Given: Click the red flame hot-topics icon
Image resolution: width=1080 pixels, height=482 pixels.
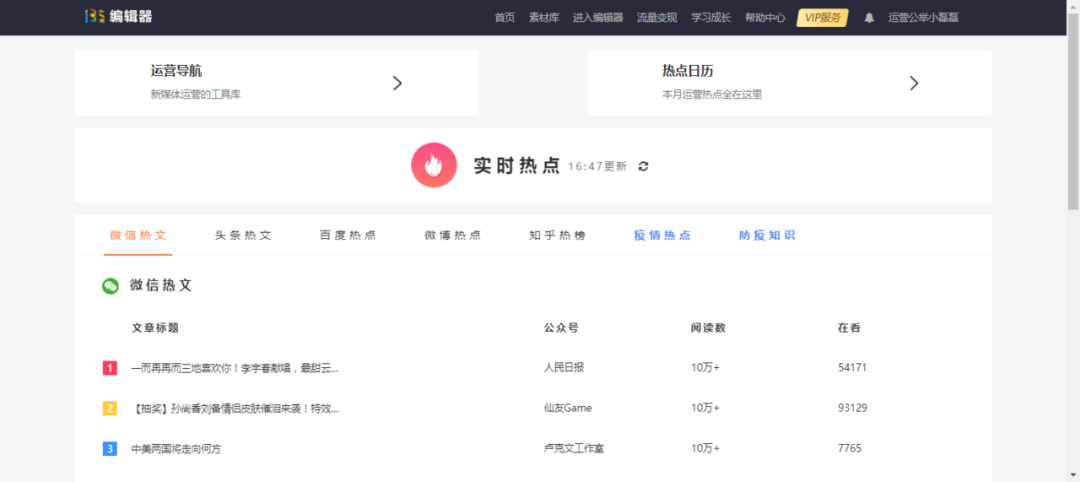Looking at the screenshot, I should click(434, 166).
